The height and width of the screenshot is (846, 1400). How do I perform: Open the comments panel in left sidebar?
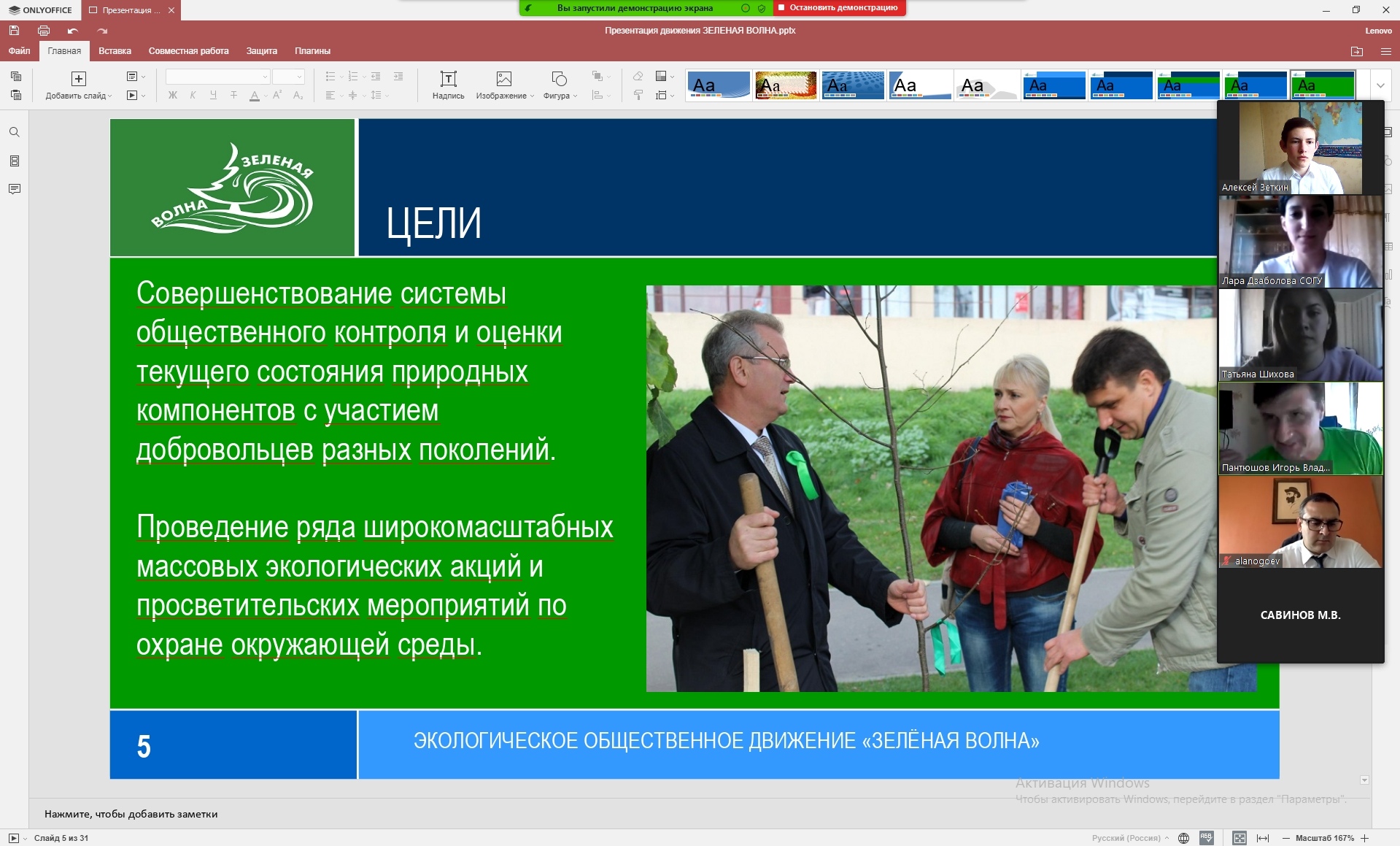tap(14, 189)
